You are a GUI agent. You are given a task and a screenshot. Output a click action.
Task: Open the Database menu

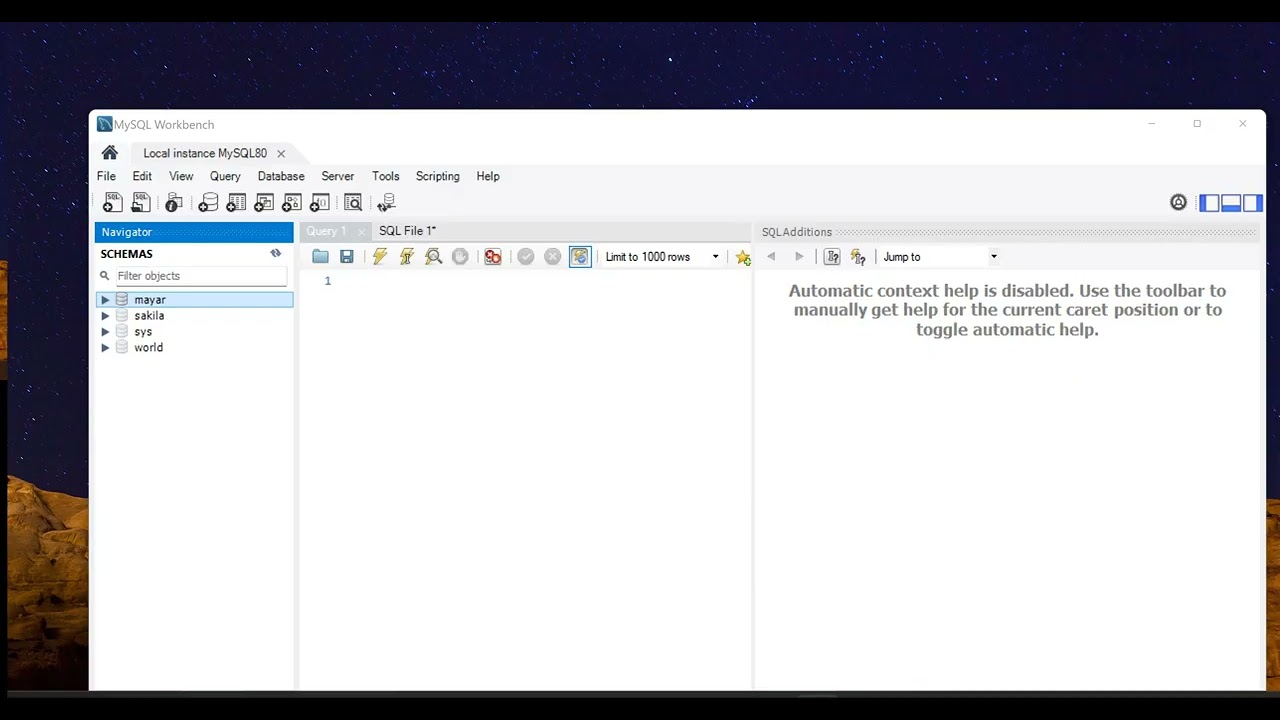tap(281, 176)
